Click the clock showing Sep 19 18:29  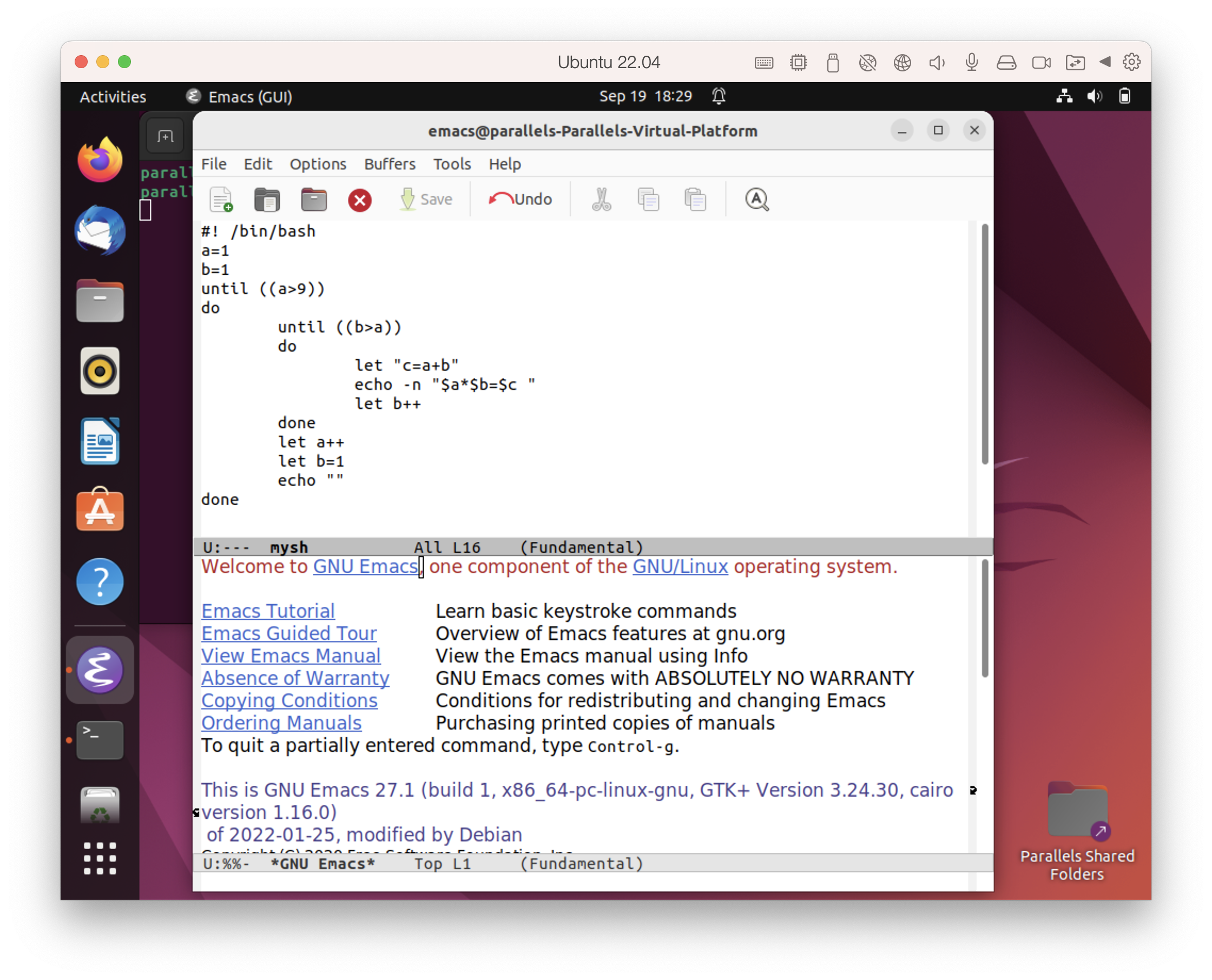(x=645, y=96)
